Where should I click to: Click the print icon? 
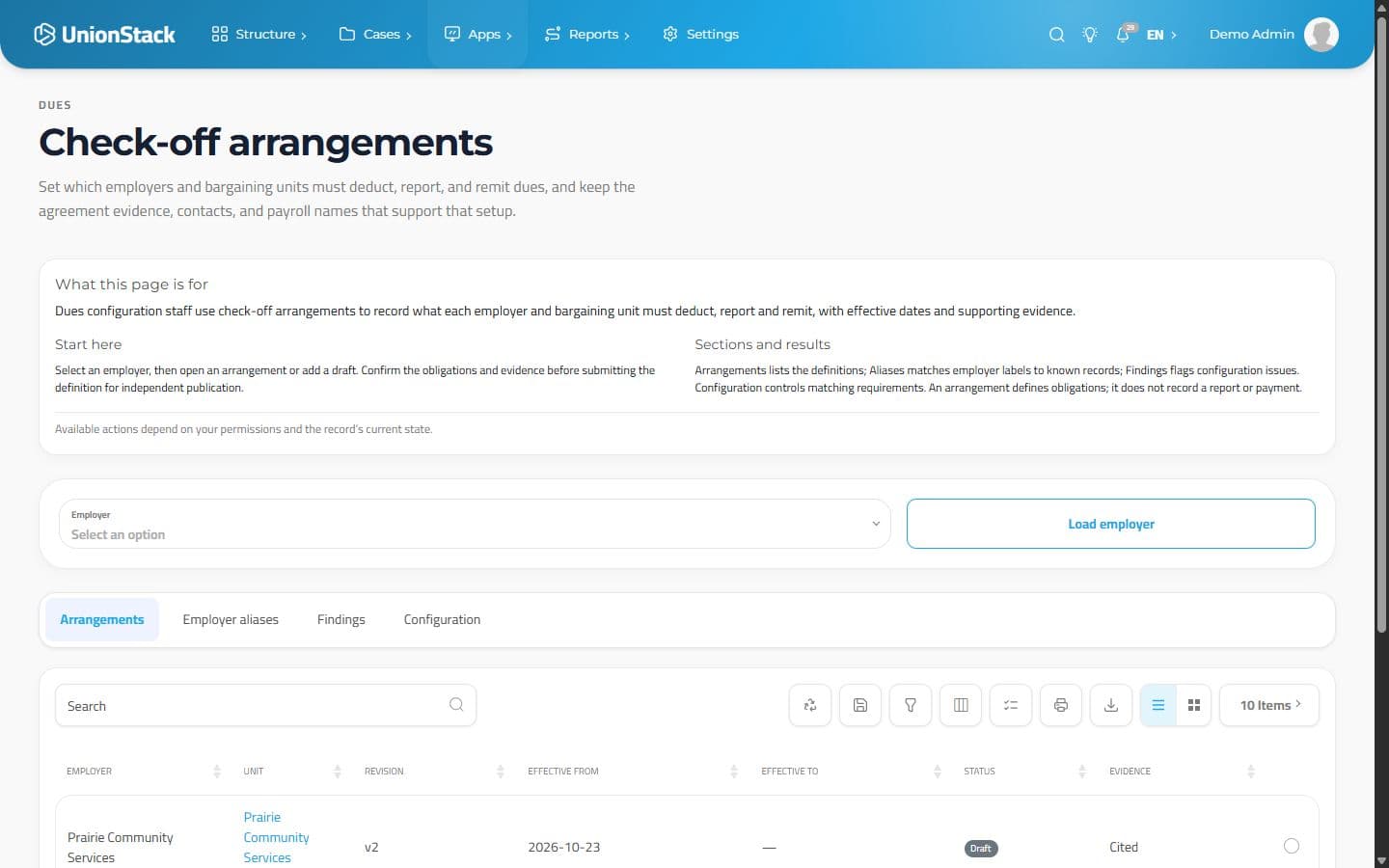pos(1061,705)
